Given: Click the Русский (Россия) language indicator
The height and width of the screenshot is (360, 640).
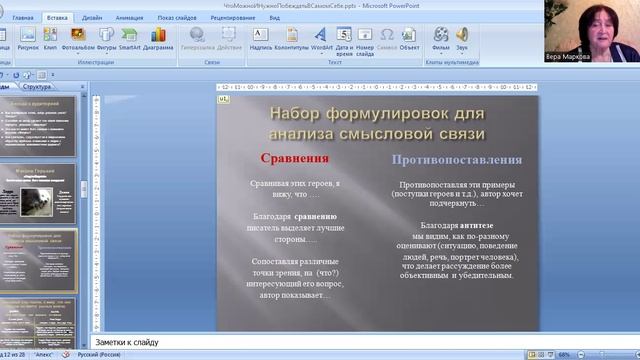Looking at the screenshot, I should (x=99, y=355).
